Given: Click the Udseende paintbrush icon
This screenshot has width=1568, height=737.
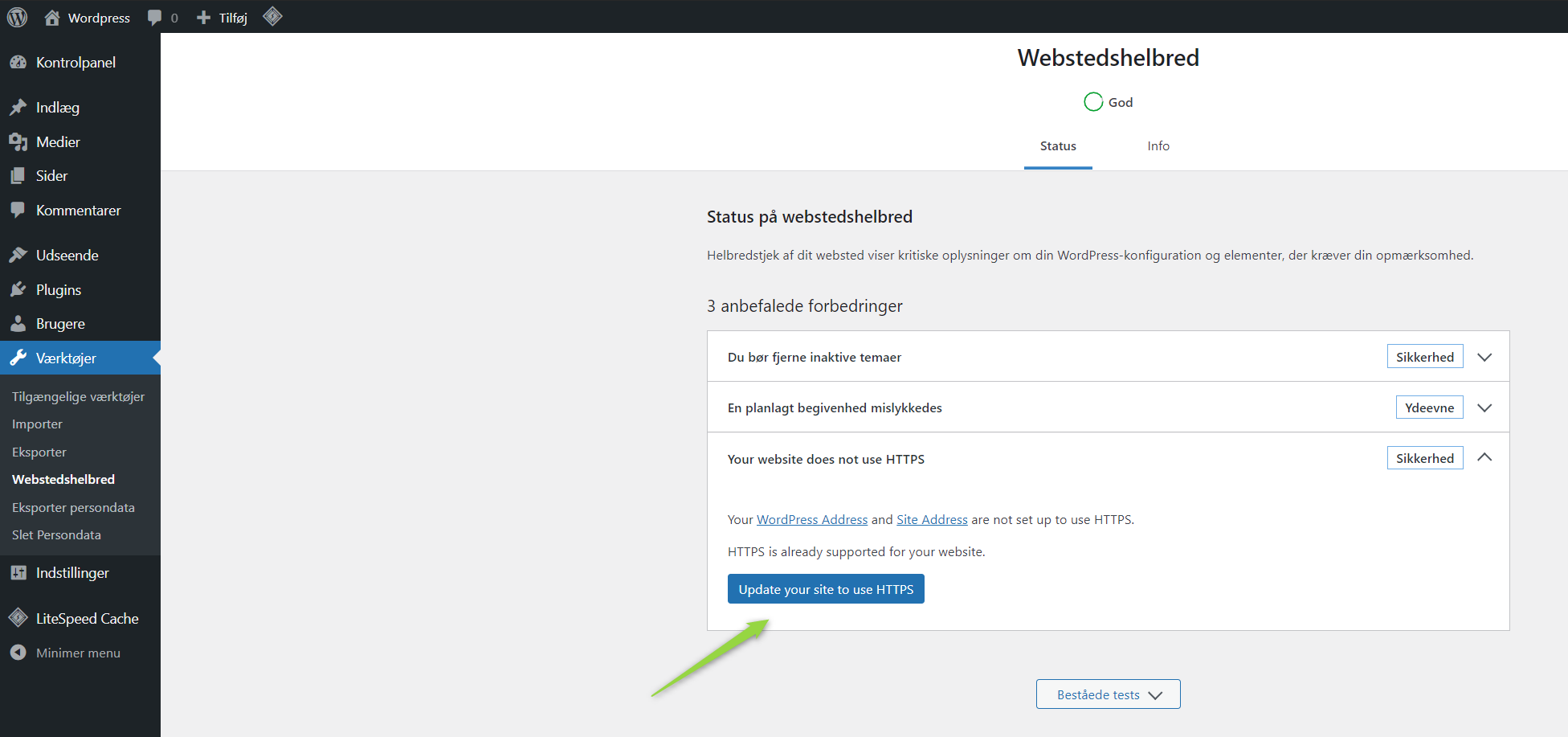Looking at the screenshot, I should [18, 255].
